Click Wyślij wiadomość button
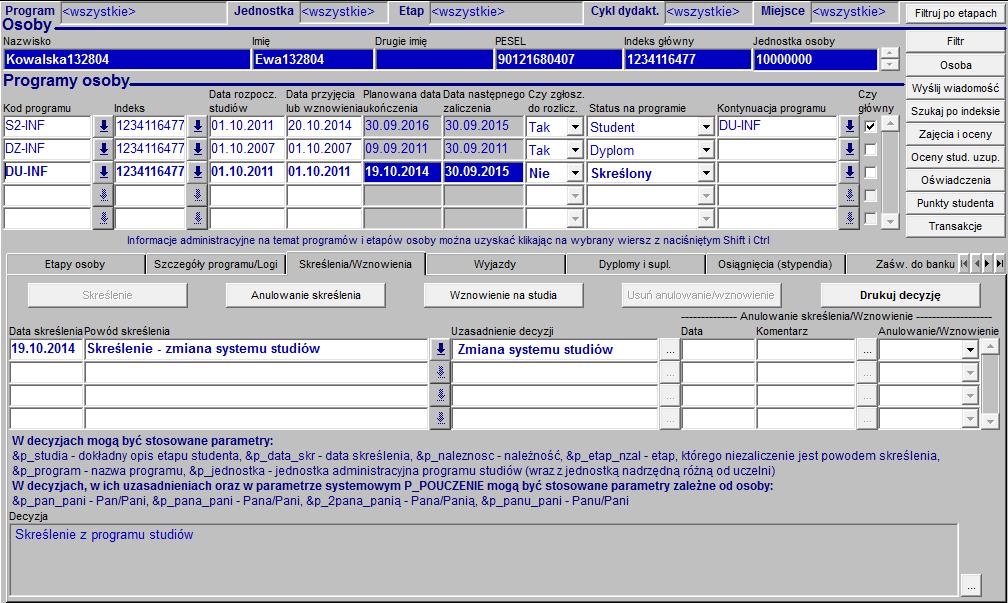Viewport: 1008px width, 603px height. click(955, 88)
